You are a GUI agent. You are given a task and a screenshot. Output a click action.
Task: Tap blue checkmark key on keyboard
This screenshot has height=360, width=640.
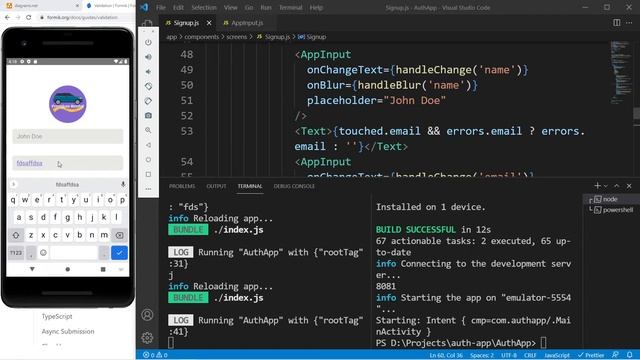[x=119, y=253]
